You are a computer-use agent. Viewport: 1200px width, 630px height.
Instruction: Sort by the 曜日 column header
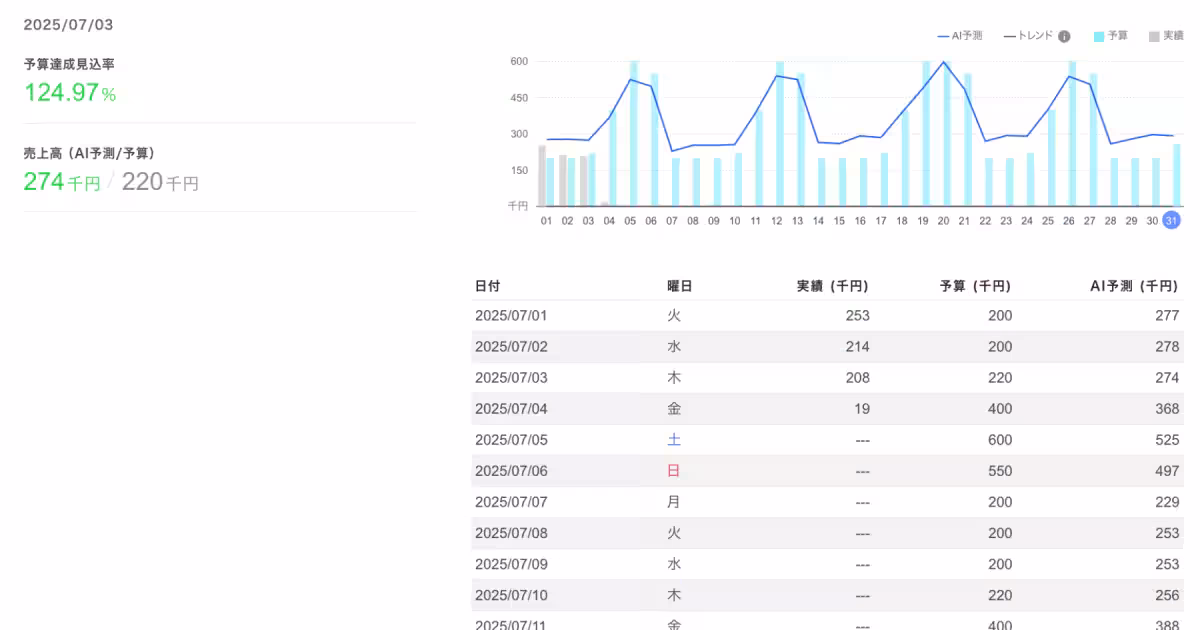(679, 286)
